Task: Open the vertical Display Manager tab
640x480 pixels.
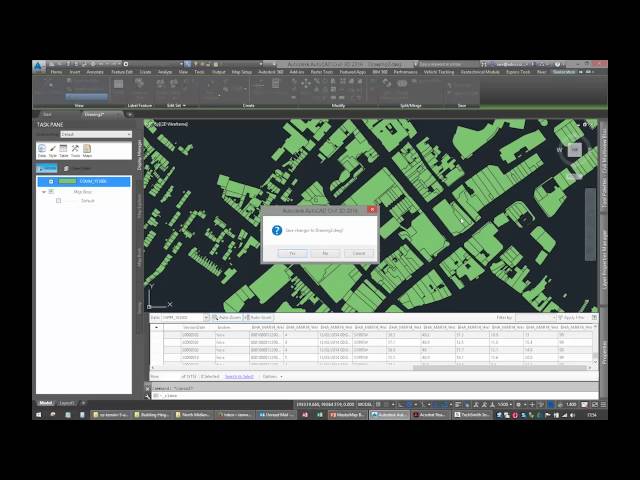Action: [139, 154]
